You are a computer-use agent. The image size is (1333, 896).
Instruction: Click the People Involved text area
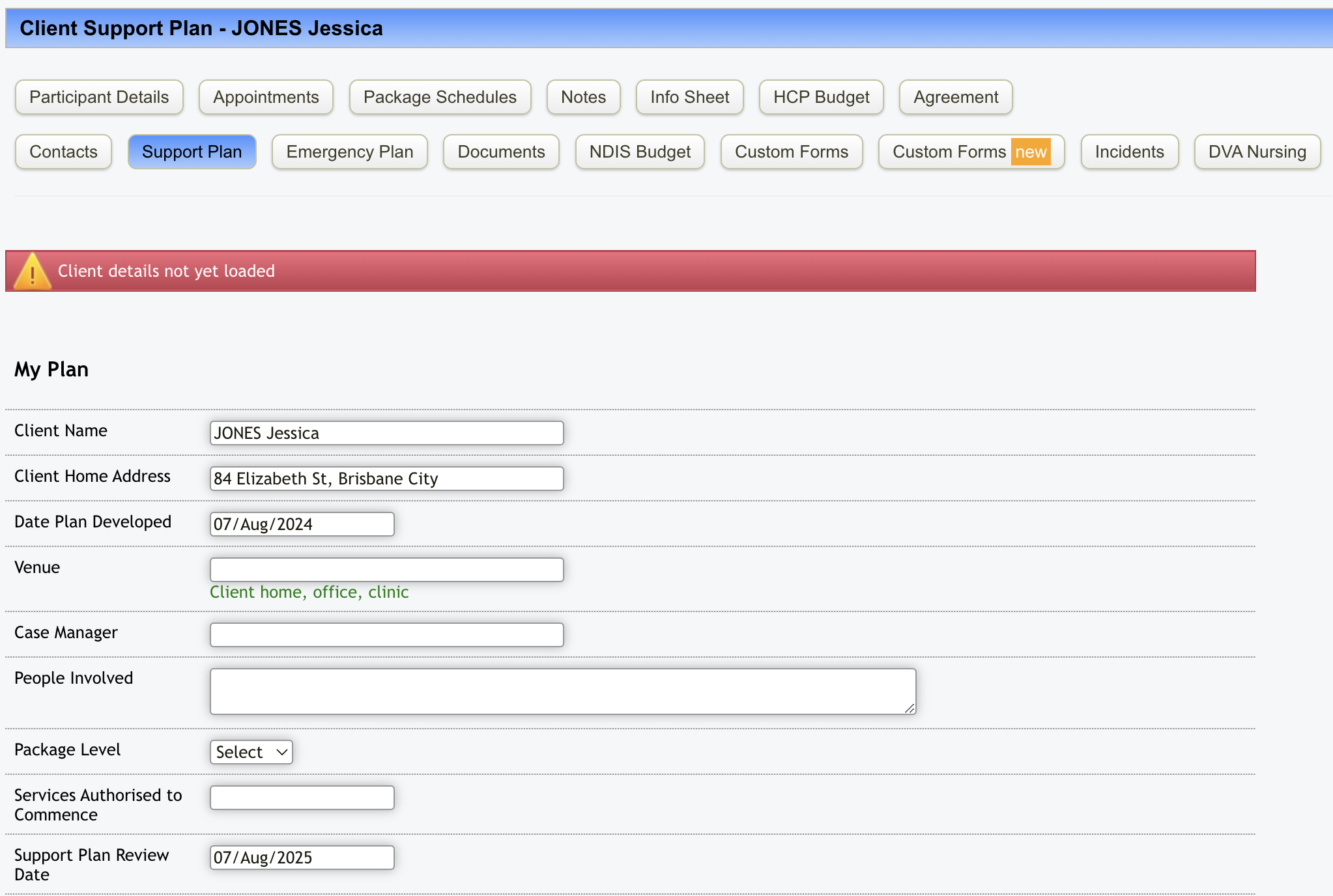click(x=562, y=692)
